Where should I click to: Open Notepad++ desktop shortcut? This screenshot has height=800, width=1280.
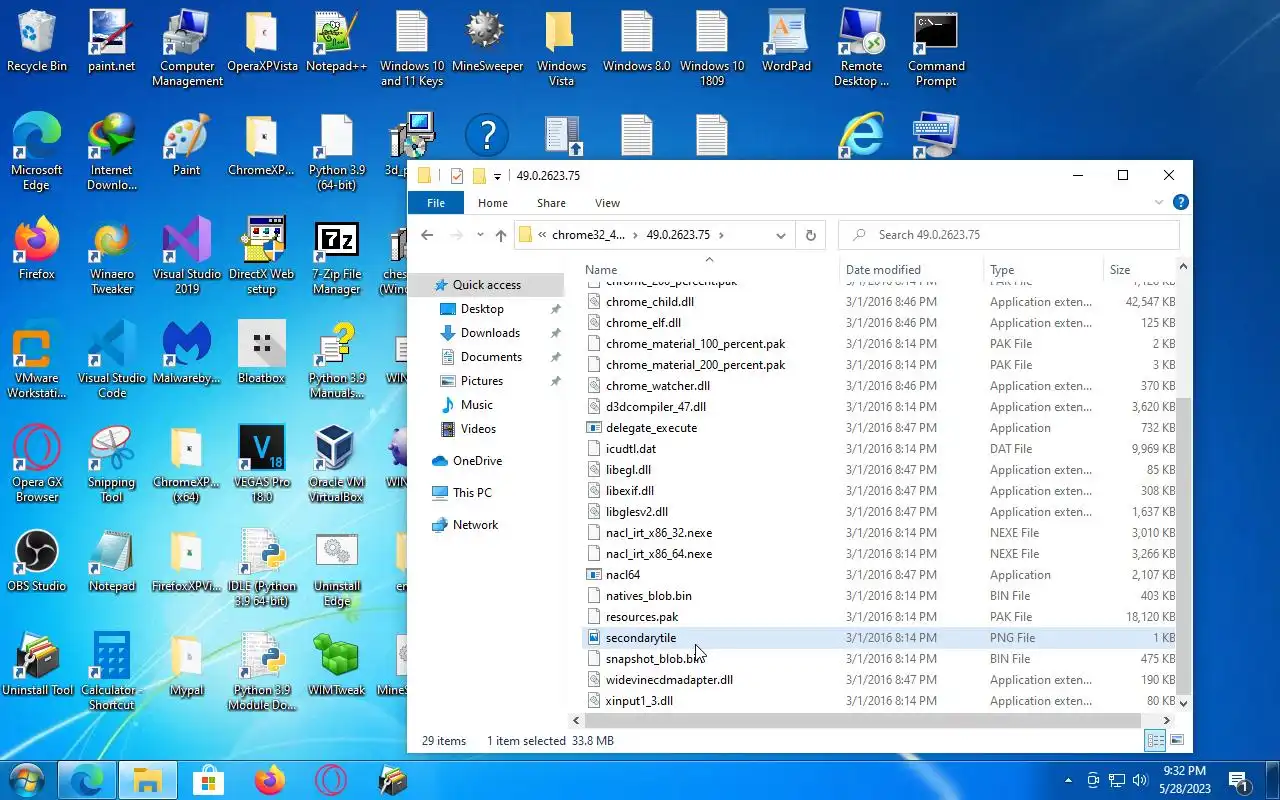tap(337, 42)
